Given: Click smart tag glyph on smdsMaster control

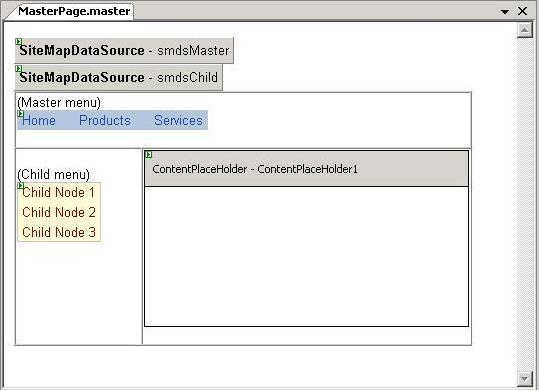Looking at the screenshot, I should 19,42.
